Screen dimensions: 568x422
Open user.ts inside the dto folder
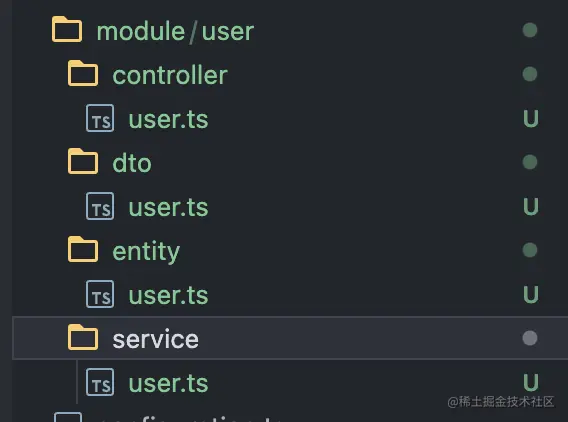point(168,208)
